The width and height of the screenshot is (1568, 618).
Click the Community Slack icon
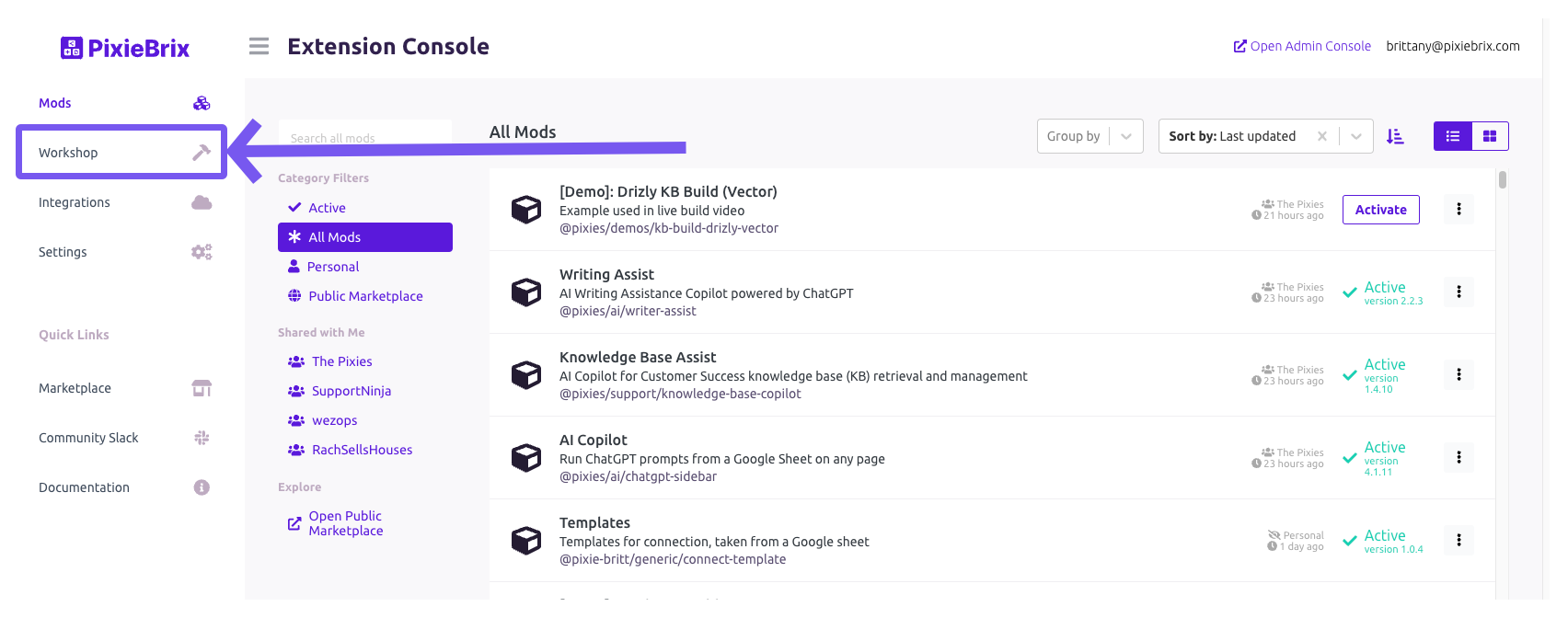tap(202, 438)
